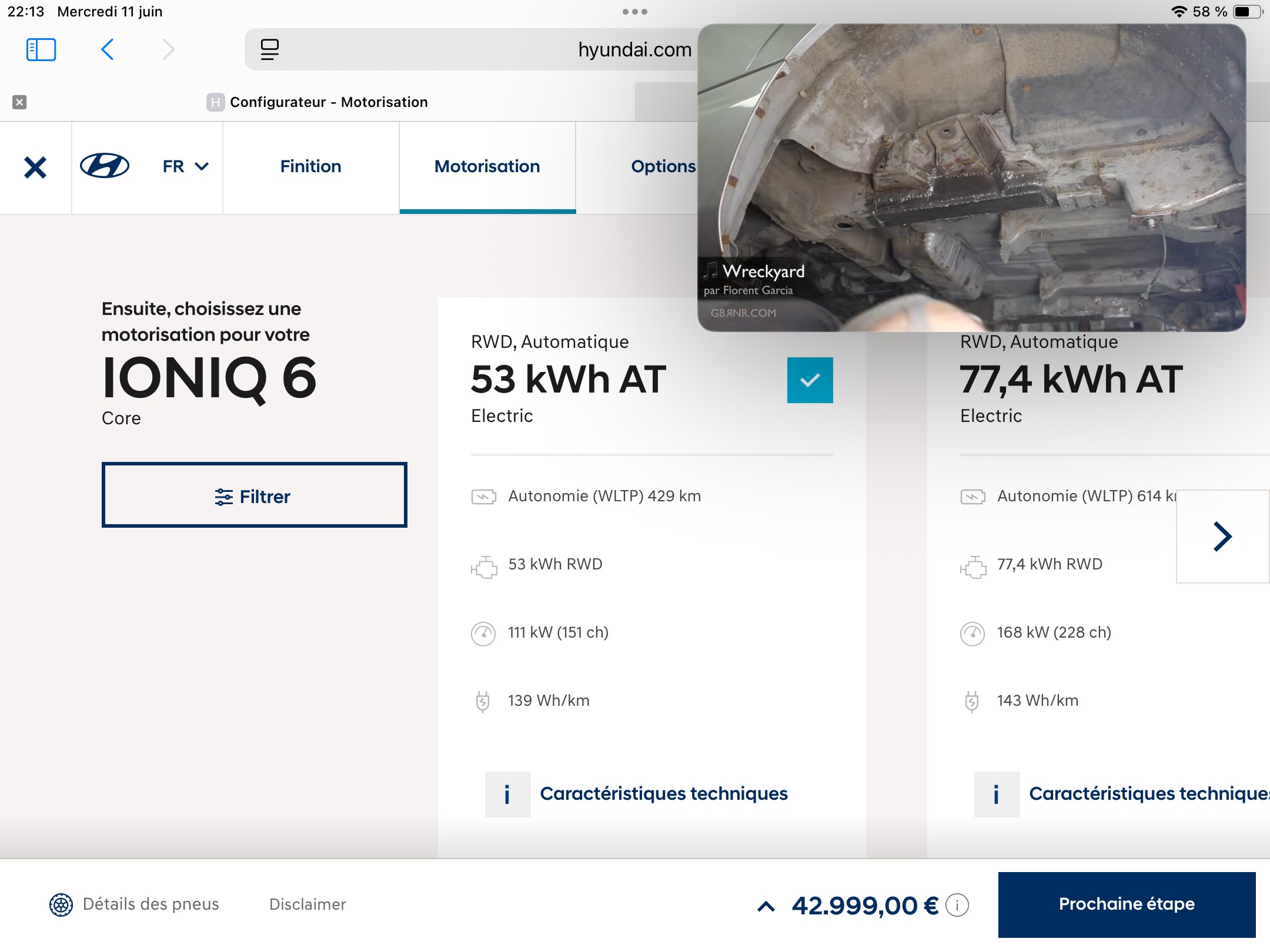Switch to the Finition step tab

point(310,166)
